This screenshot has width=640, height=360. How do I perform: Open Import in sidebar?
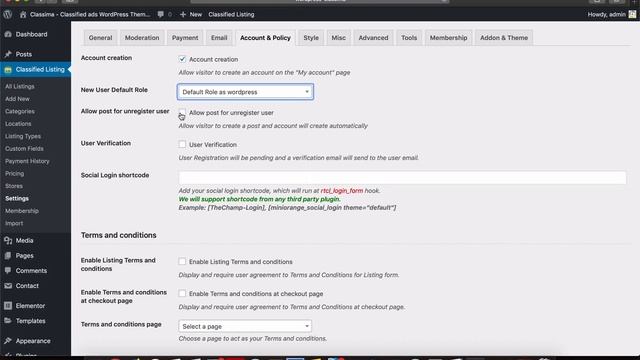(x=14, y=223)
